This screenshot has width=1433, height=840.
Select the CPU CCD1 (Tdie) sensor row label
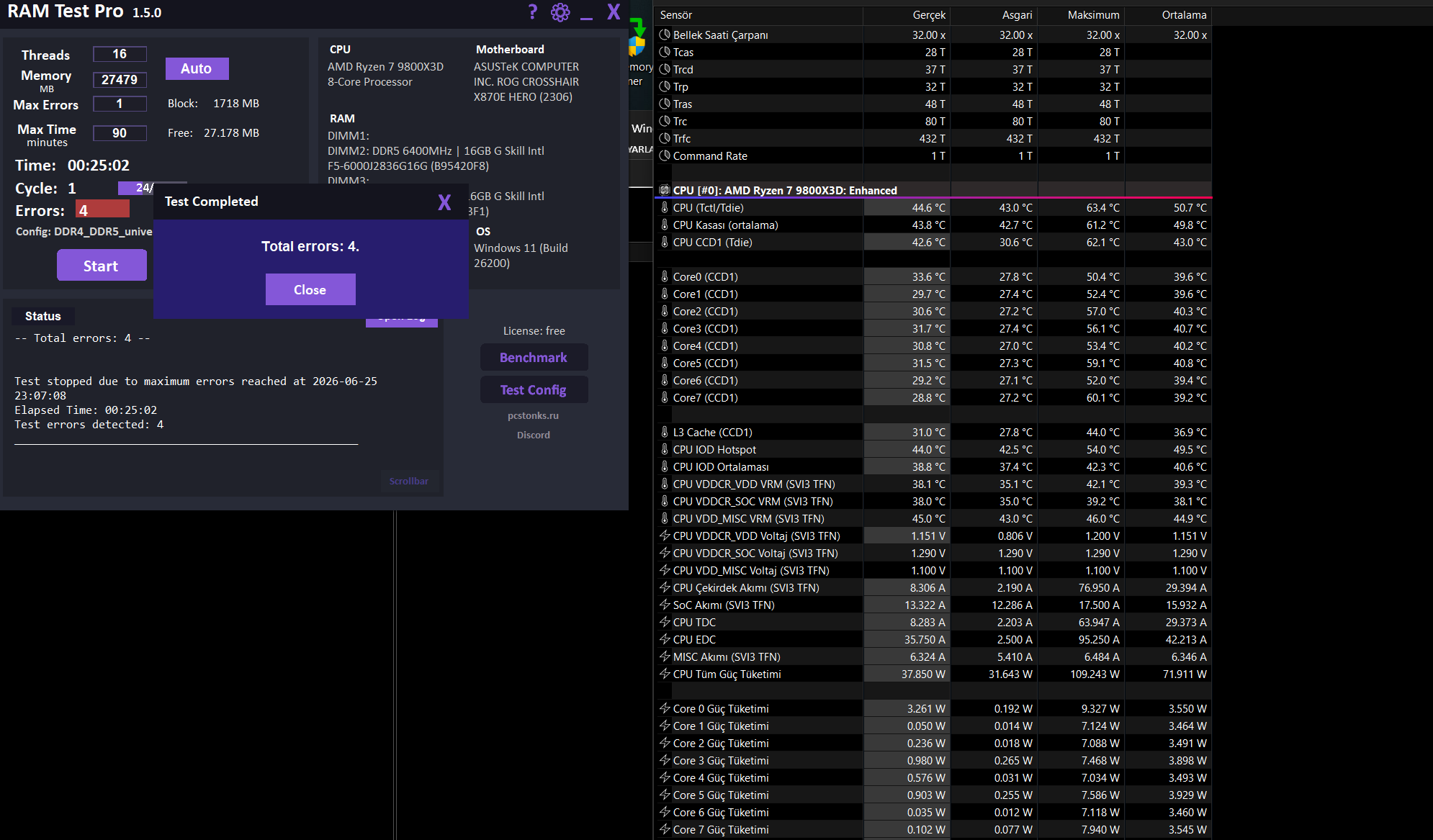712,242
